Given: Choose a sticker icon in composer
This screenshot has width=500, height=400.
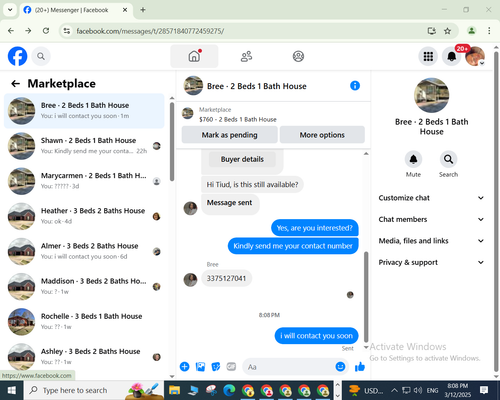Looking at the screenshot, I should pyautogui.click(x=216, y=367).
